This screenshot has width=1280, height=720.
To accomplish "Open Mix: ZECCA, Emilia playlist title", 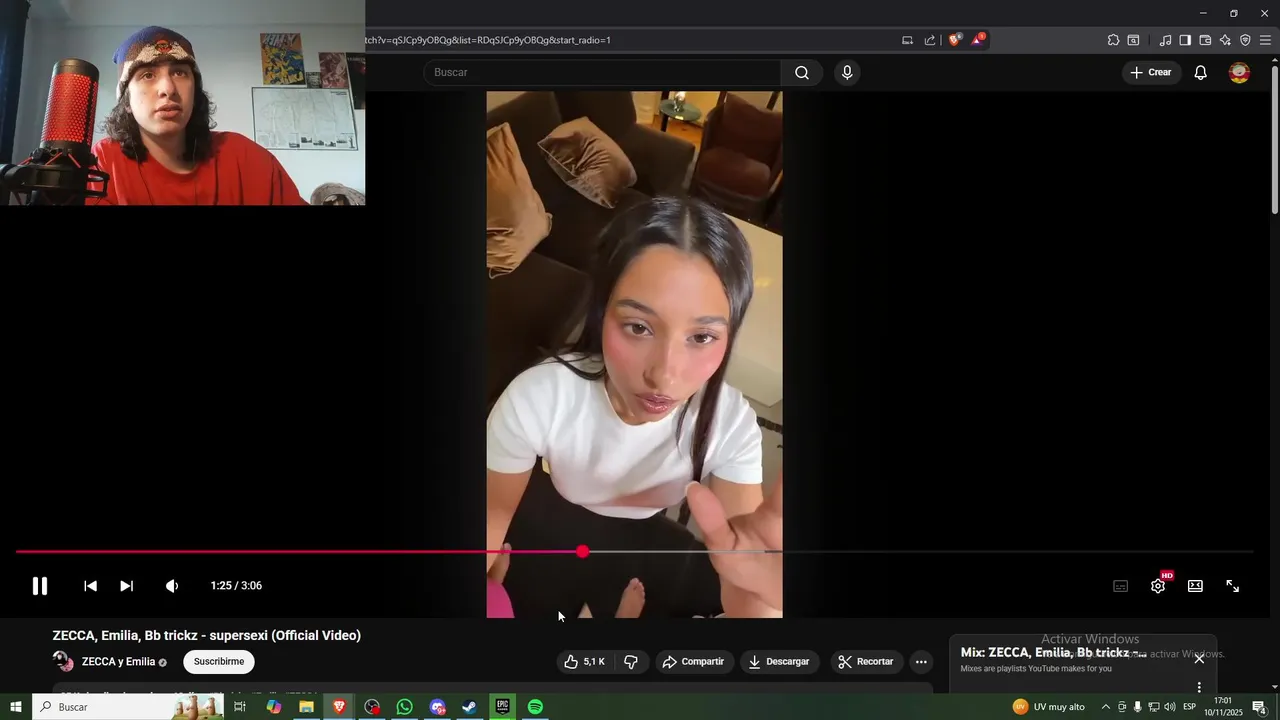I will coord(1054,653).
